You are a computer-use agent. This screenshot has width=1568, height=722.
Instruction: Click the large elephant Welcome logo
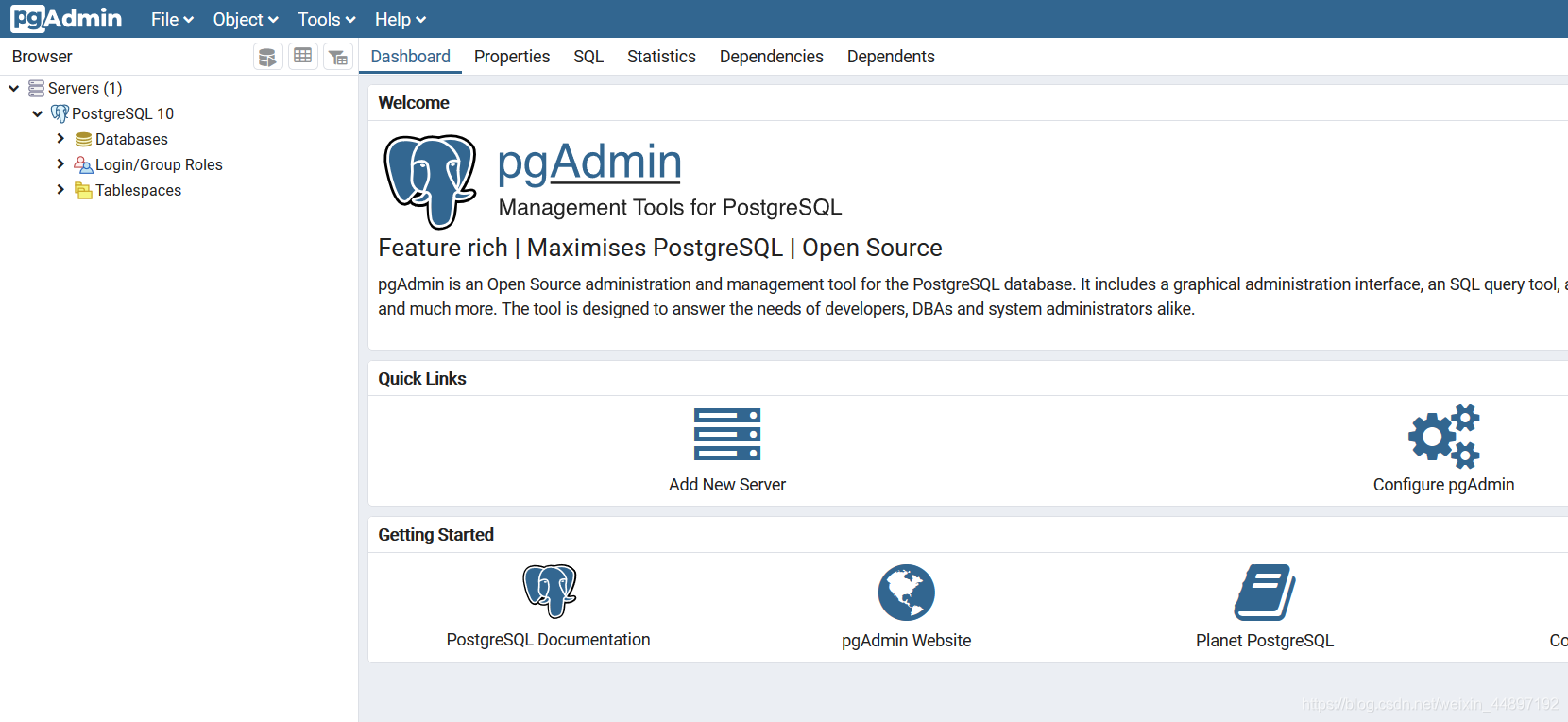pos(430,181)
